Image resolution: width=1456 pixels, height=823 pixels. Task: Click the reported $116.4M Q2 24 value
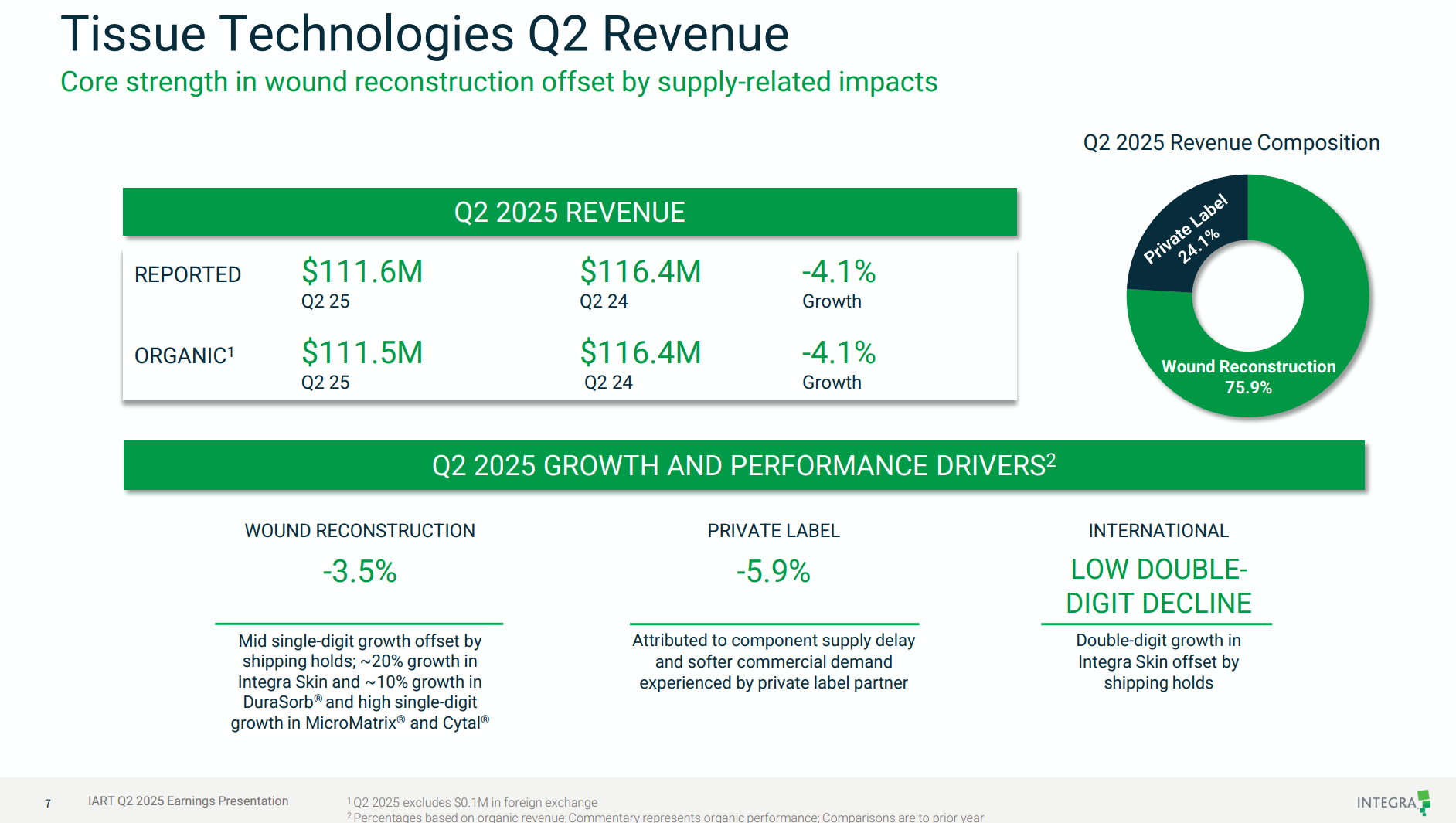click(x=640, y=272)
